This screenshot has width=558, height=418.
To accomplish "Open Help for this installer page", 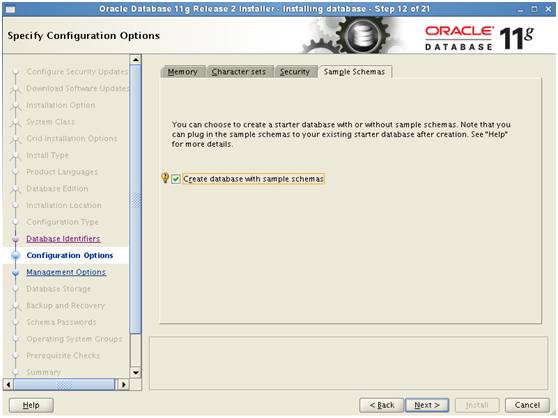I will 31,405.
